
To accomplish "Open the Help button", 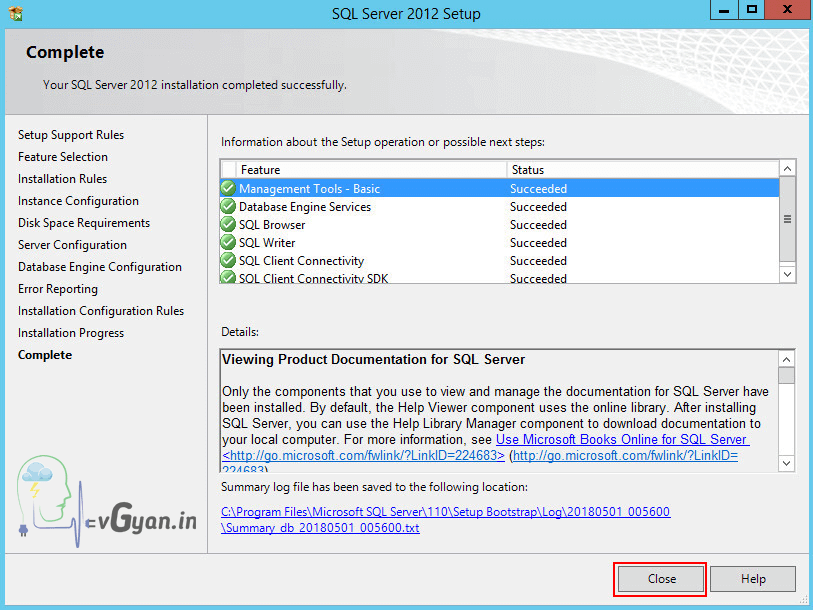I will tap(753, 578).
